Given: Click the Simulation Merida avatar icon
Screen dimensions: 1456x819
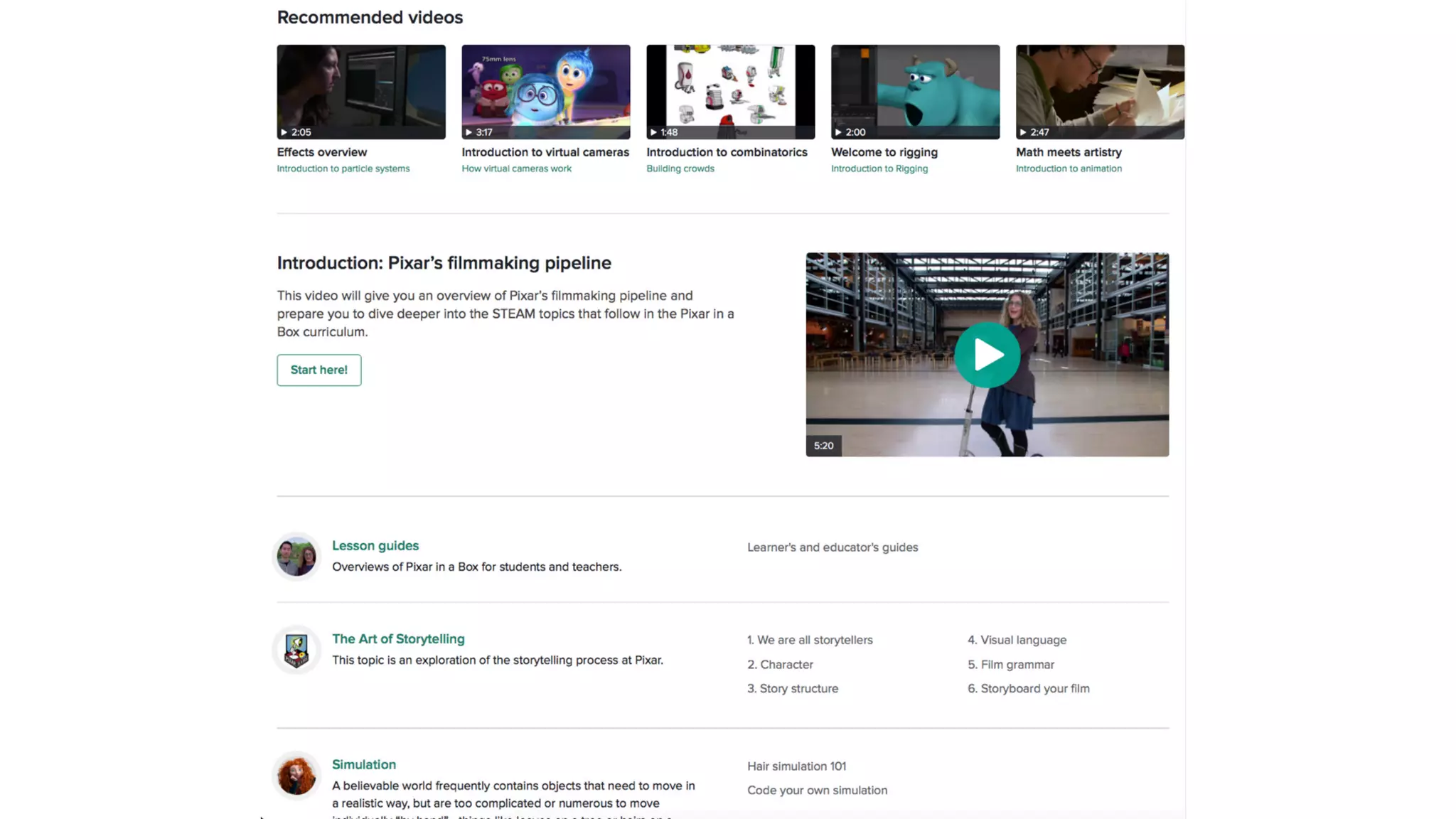Looking at the screenshot, I should [x=296, y=775].
